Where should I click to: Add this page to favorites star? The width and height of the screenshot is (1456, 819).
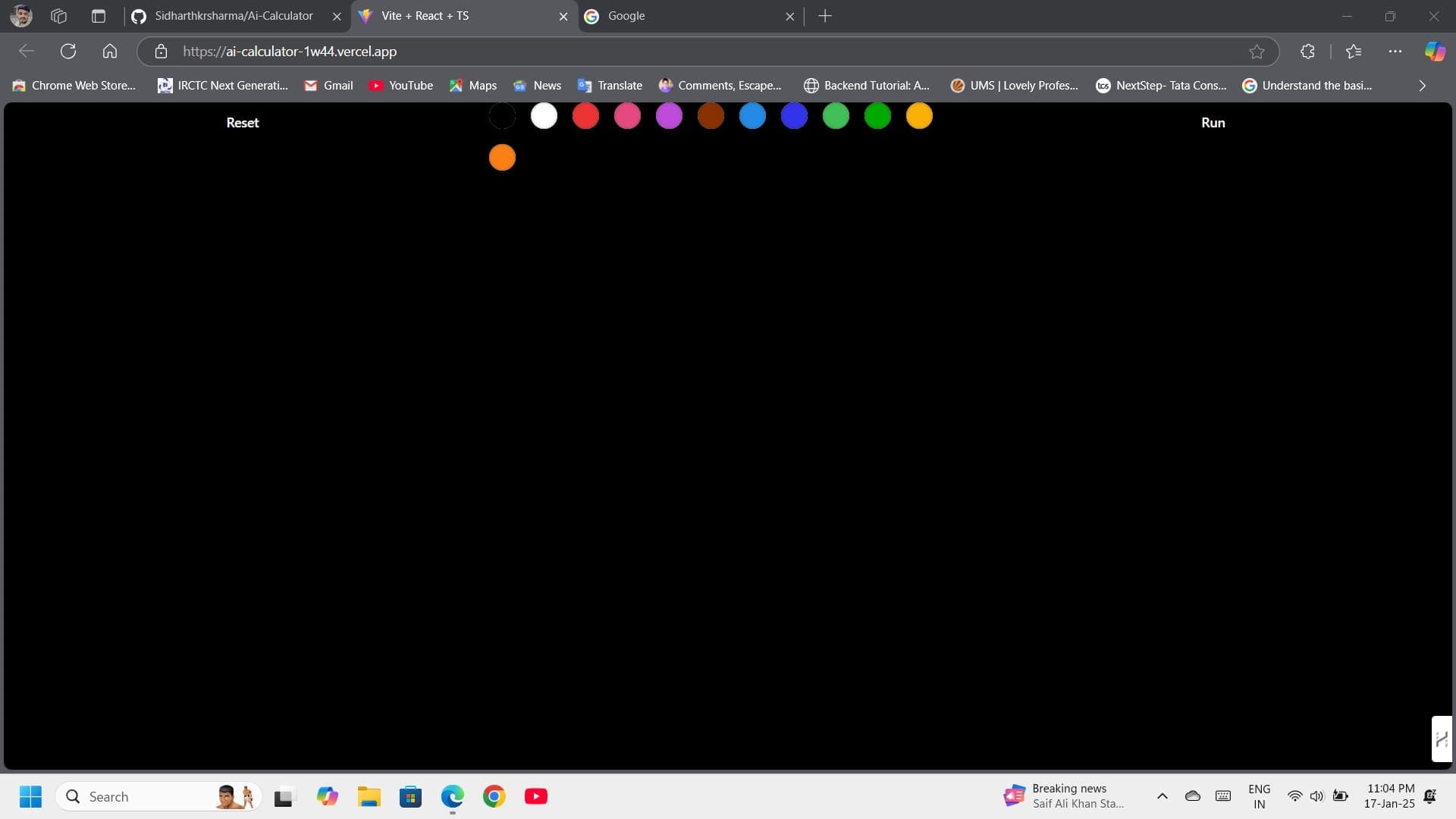click(1257, 52)
